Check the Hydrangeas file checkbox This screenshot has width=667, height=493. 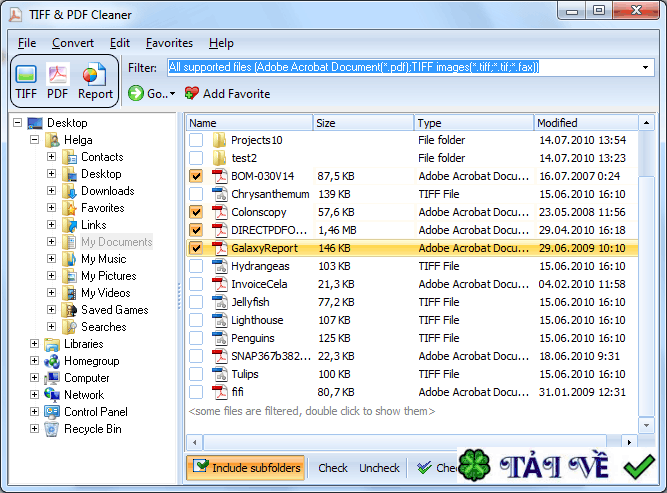pos(196,266)
